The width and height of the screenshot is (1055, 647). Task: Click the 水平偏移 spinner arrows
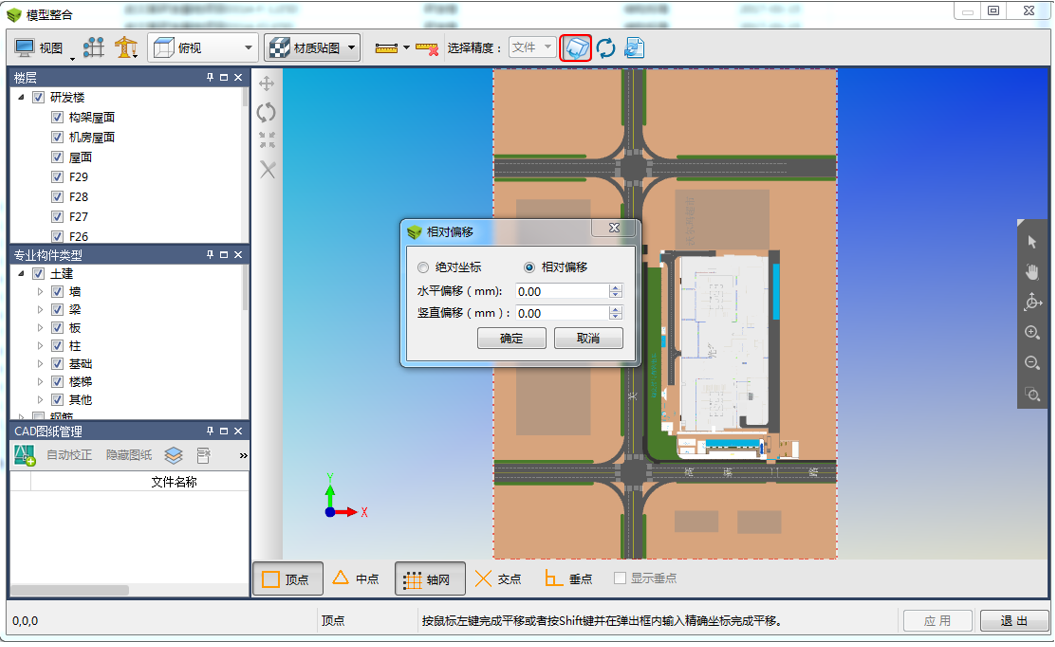[x=616, y=291]
